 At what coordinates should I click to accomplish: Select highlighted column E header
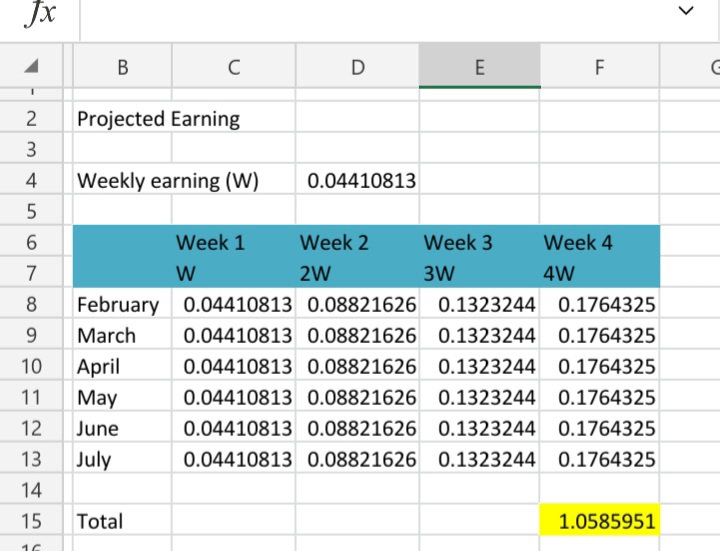tap(479, 66)
